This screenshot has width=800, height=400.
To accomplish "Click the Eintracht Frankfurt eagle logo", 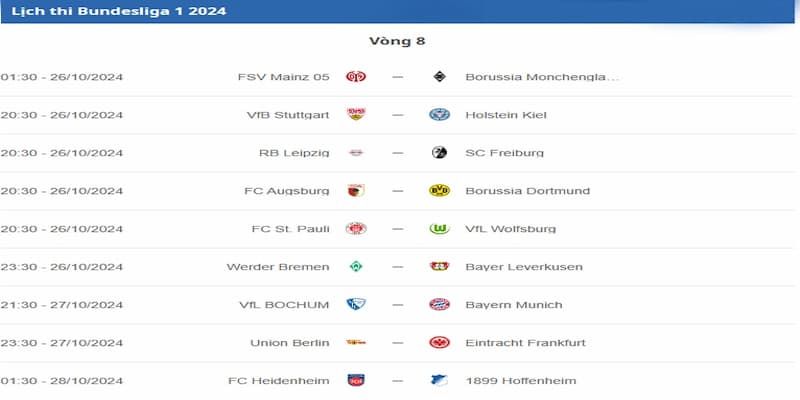I will pyautogui.click(x=438, y=343).
